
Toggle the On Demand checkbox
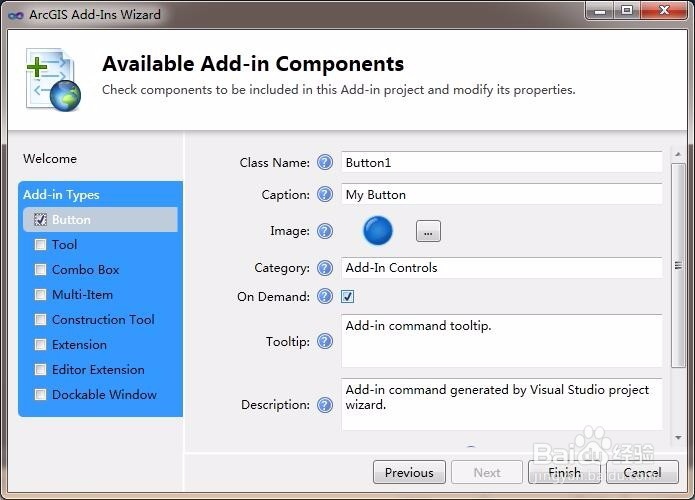[x=348, y=296]
